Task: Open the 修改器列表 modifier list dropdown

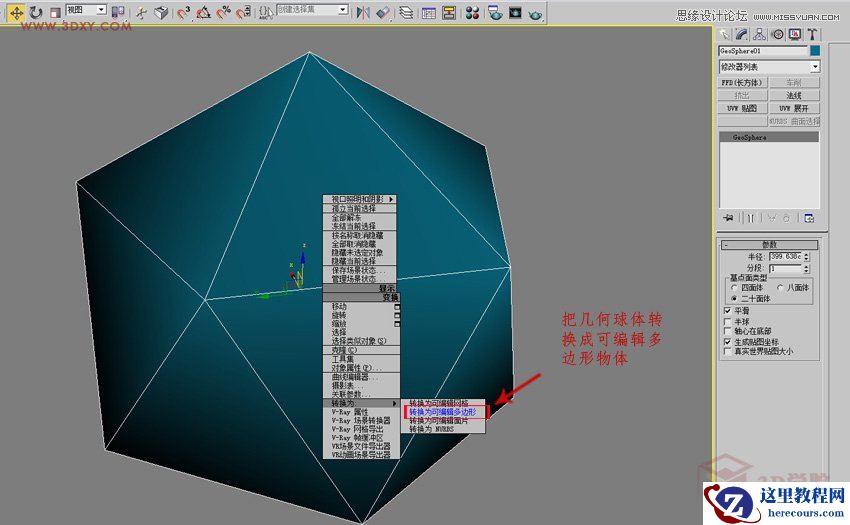Action: coord(769,67)
